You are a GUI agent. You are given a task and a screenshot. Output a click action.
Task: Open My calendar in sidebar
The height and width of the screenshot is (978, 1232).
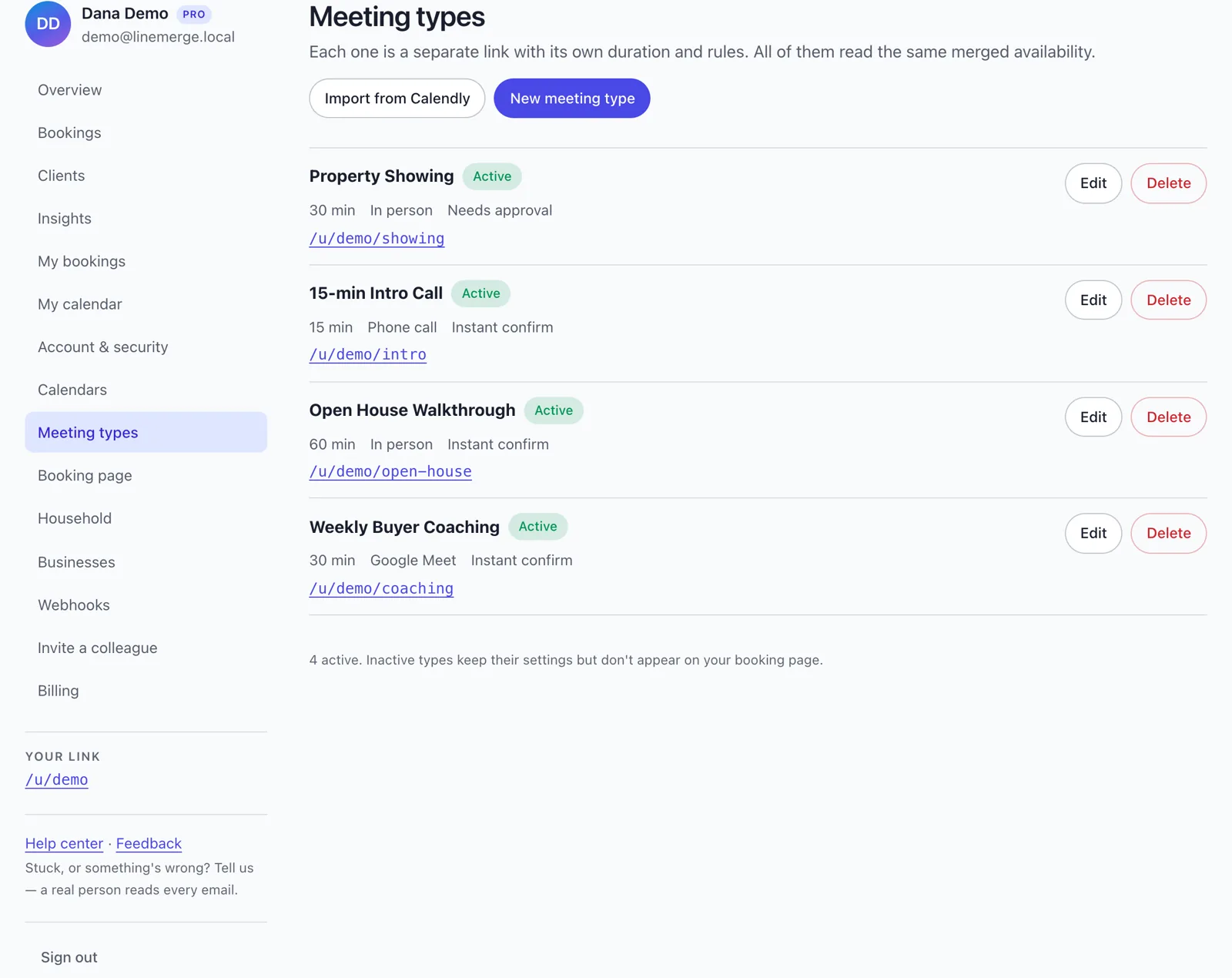pos(146,304)
